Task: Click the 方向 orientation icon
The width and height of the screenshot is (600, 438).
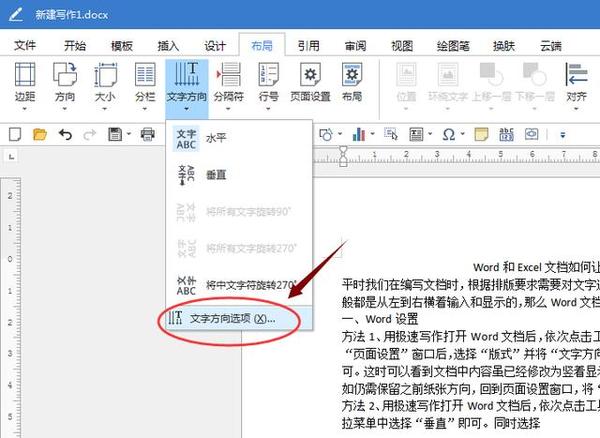Action: pyautogui.click(x=65, y=75)
